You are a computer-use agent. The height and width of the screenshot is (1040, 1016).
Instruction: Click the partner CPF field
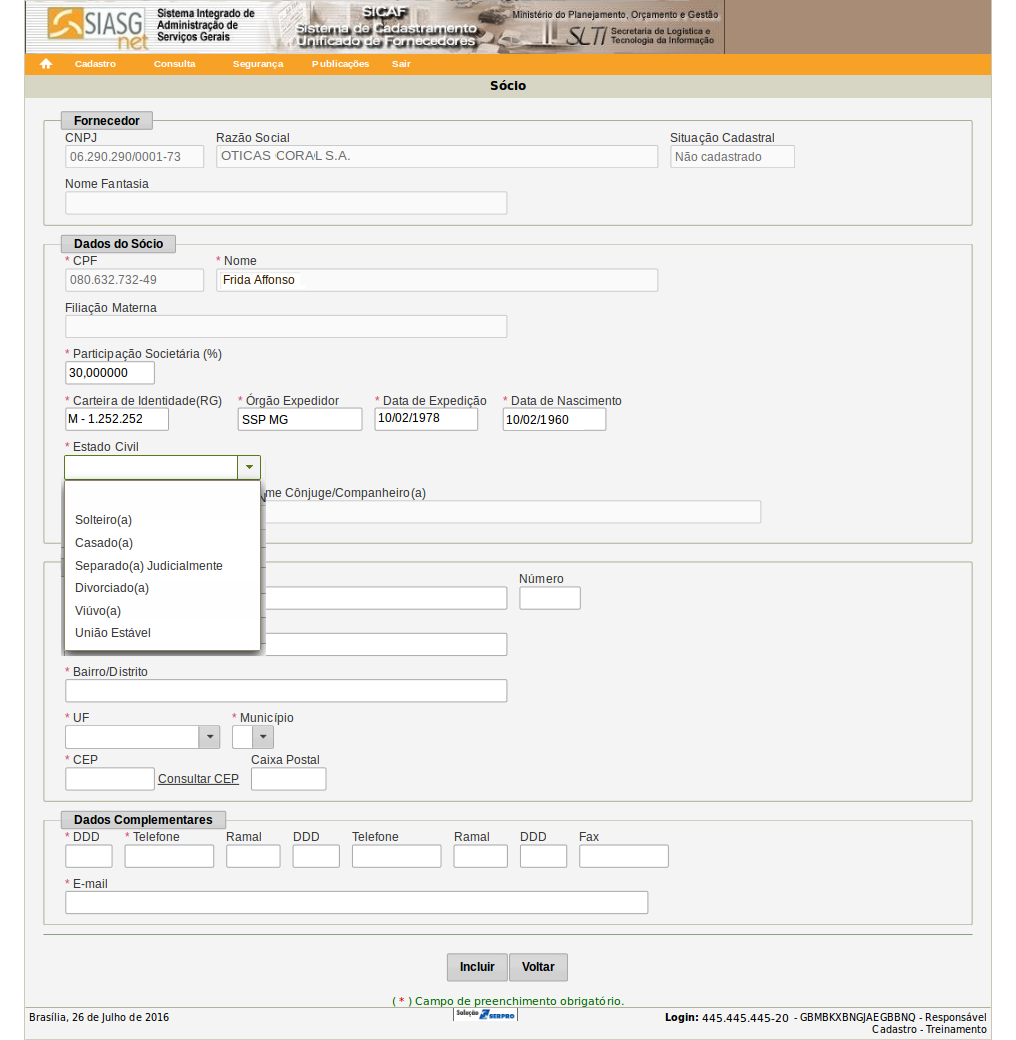tap(134, 280)
